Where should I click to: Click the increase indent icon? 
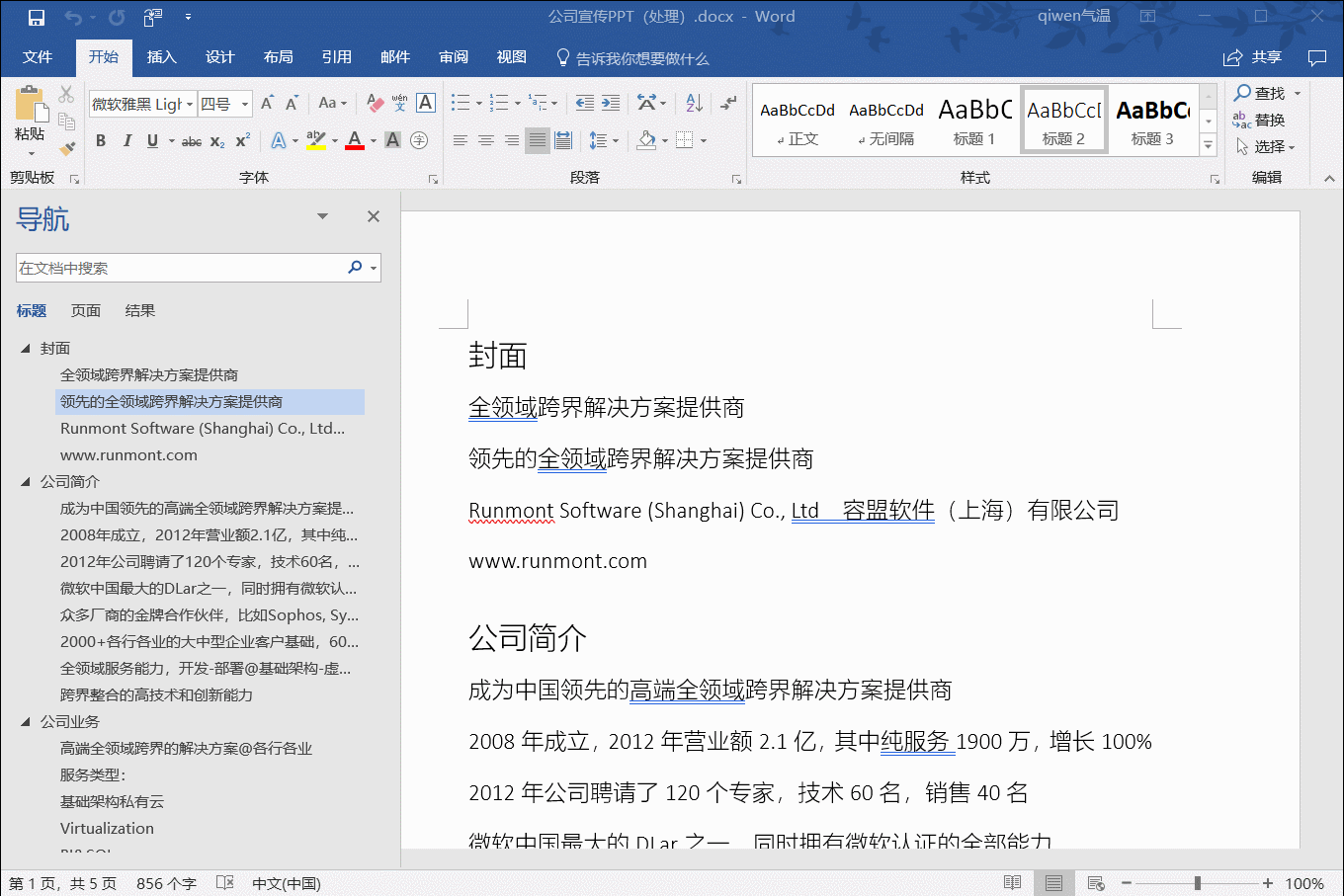(x=611, y=103)
